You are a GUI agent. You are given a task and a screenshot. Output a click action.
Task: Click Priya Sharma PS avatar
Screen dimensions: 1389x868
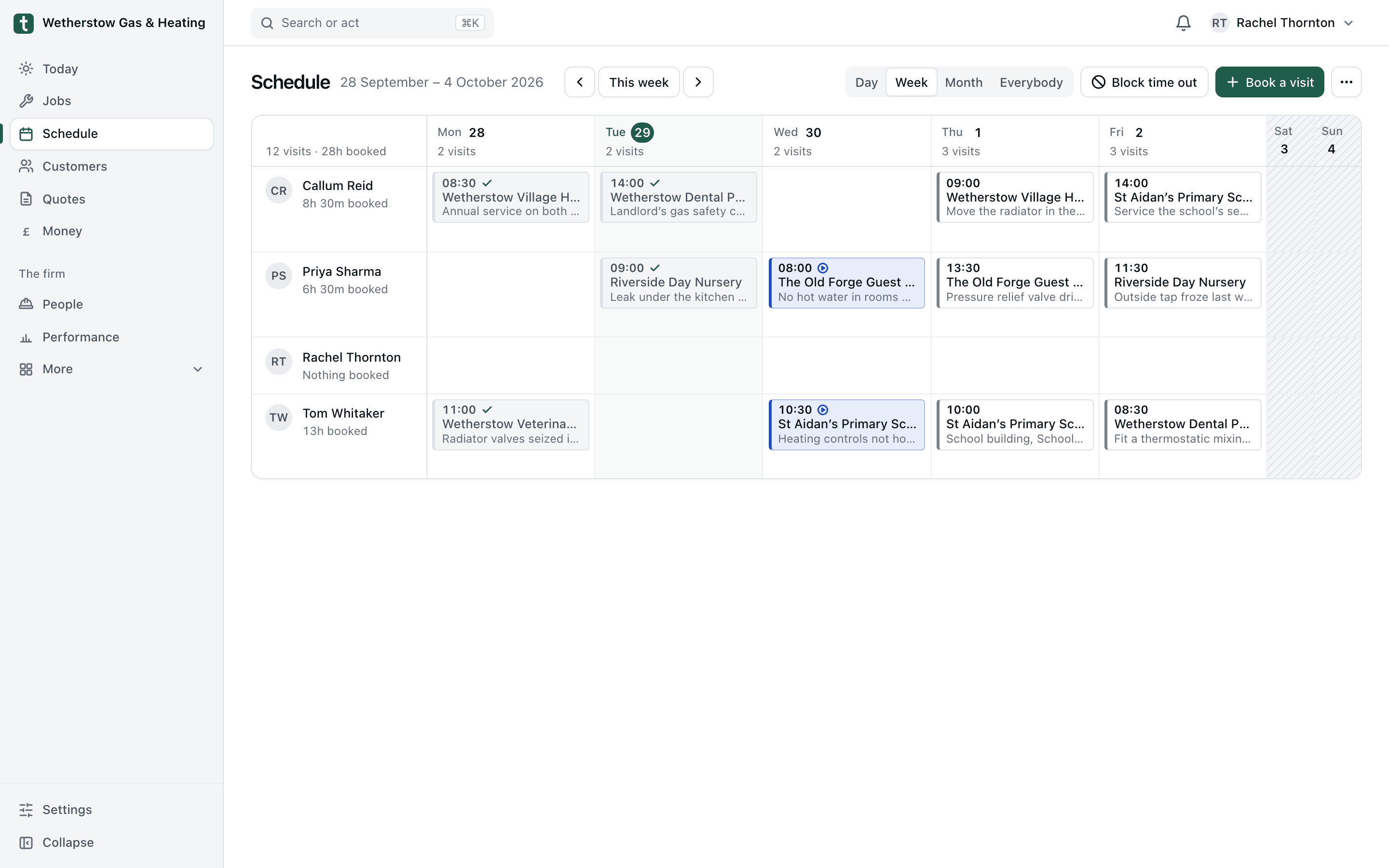(x=278, y=276)
